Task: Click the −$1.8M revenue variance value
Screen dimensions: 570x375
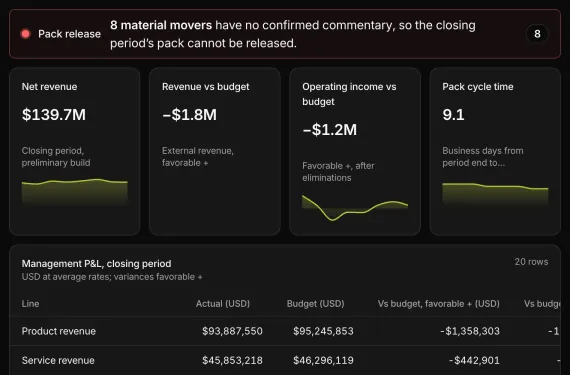Action: 189,114
